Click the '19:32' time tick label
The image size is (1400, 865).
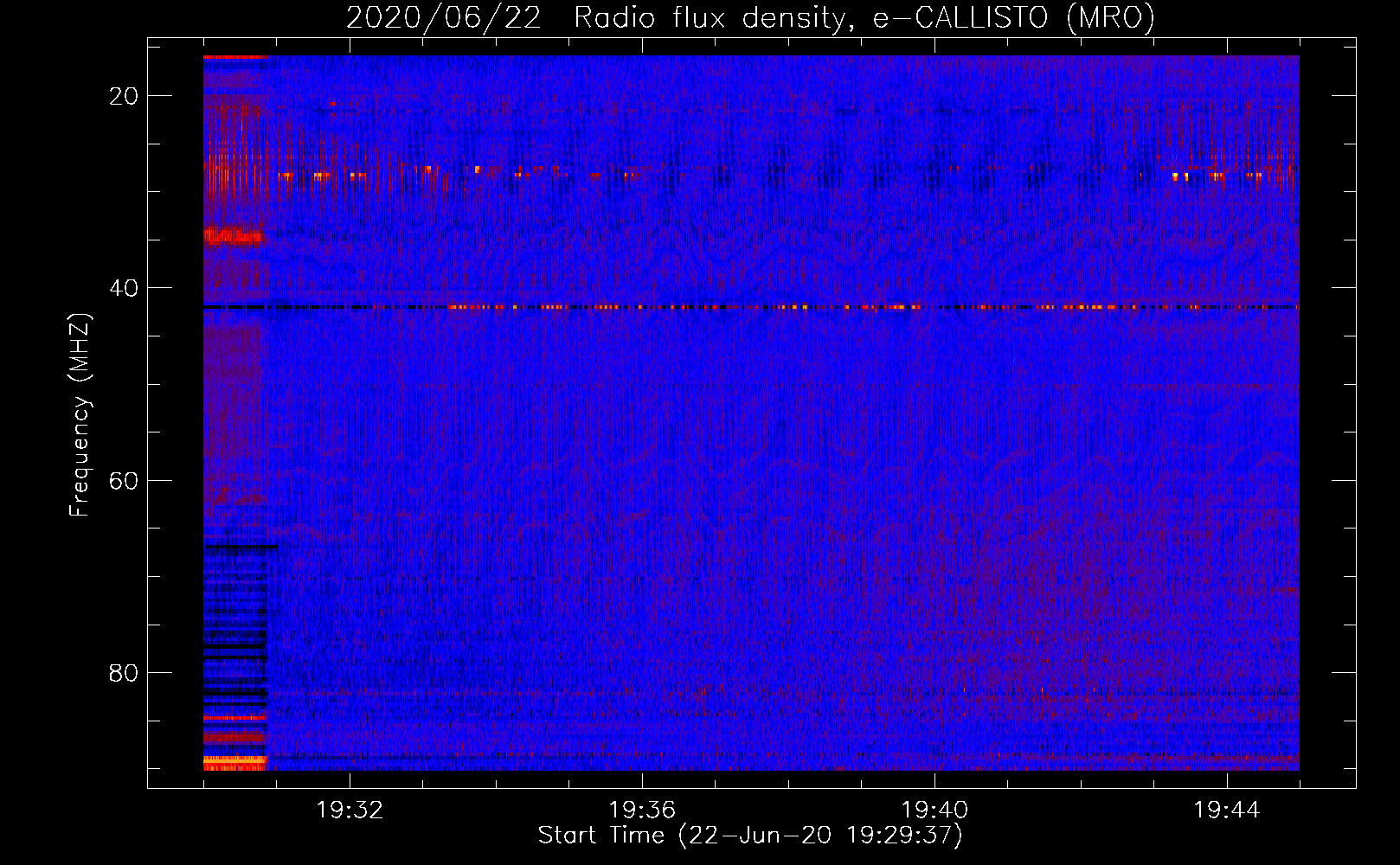350,811
